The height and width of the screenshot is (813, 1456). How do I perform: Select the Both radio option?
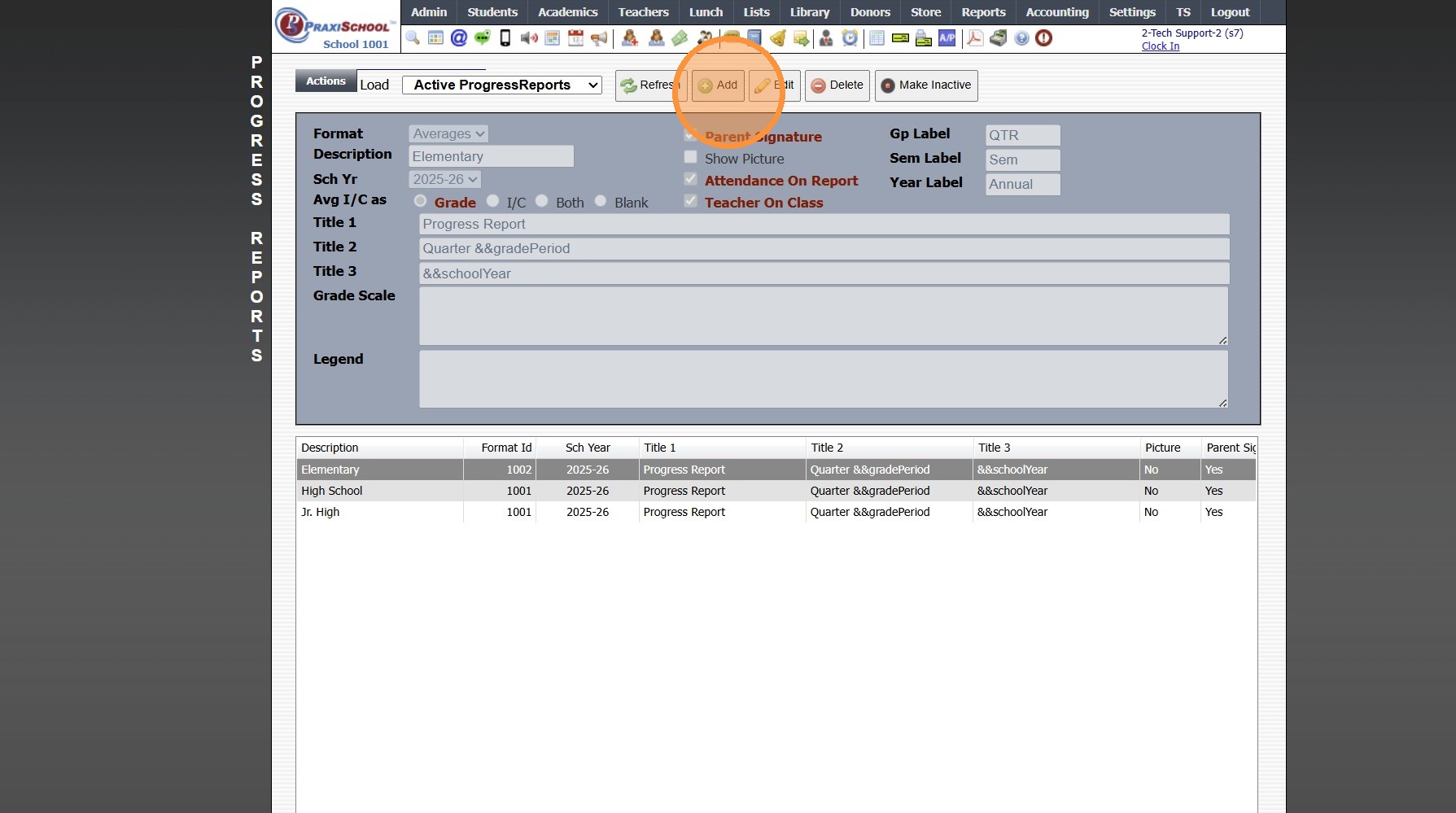[541, 201]
